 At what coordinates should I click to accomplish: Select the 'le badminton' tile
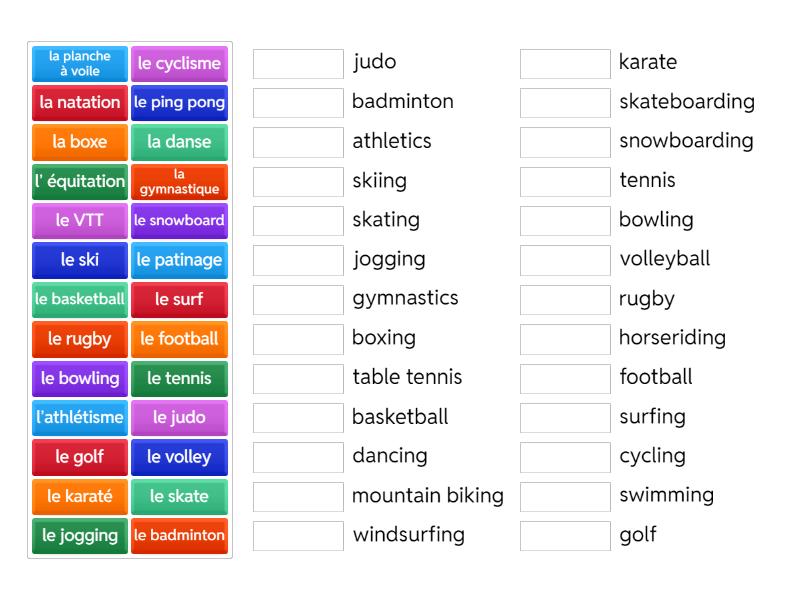click(180, 536)
